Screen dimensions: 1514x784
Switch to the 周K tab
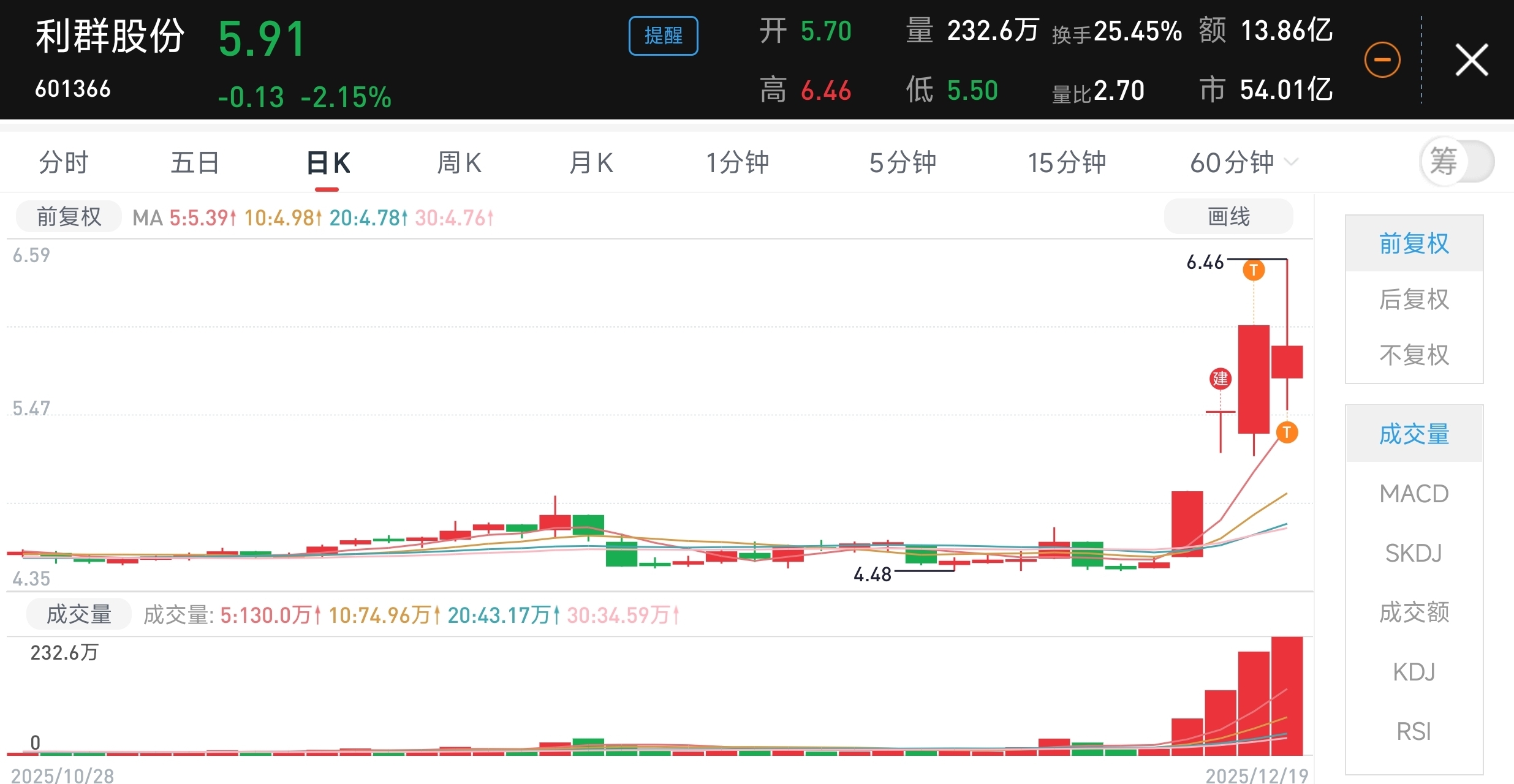pyautogui.click(x=459, y=163)
